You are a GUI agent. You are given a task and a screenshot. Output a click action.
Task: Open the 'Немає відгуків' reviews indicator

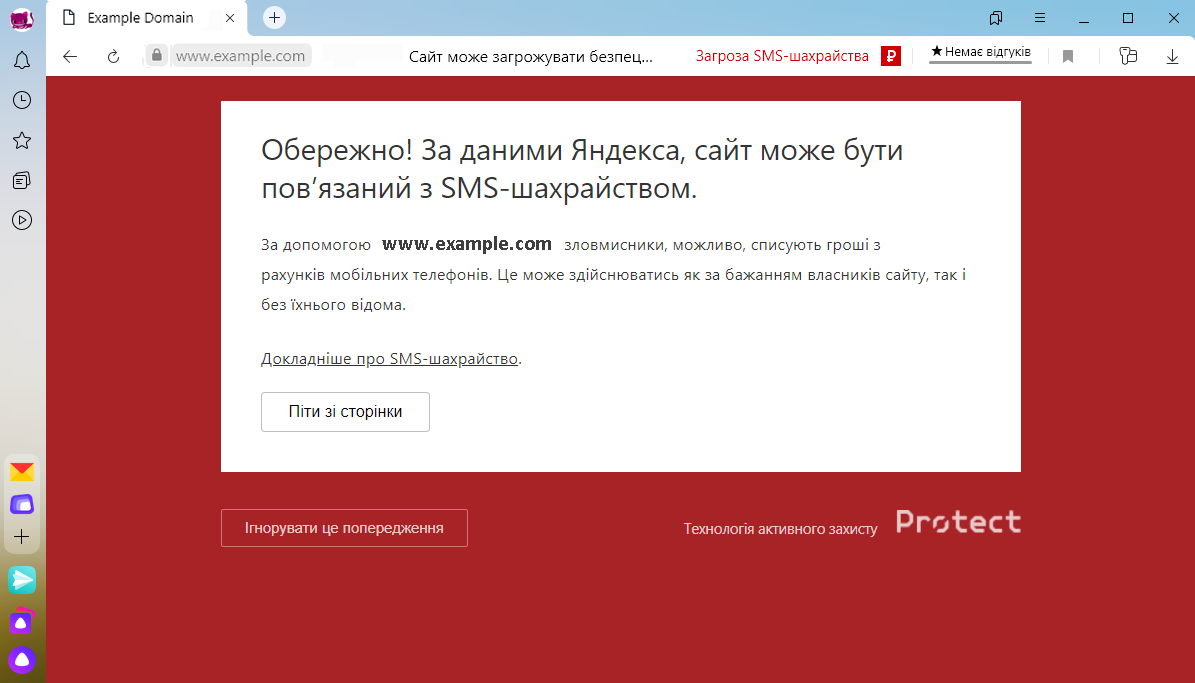coord(980,53)
